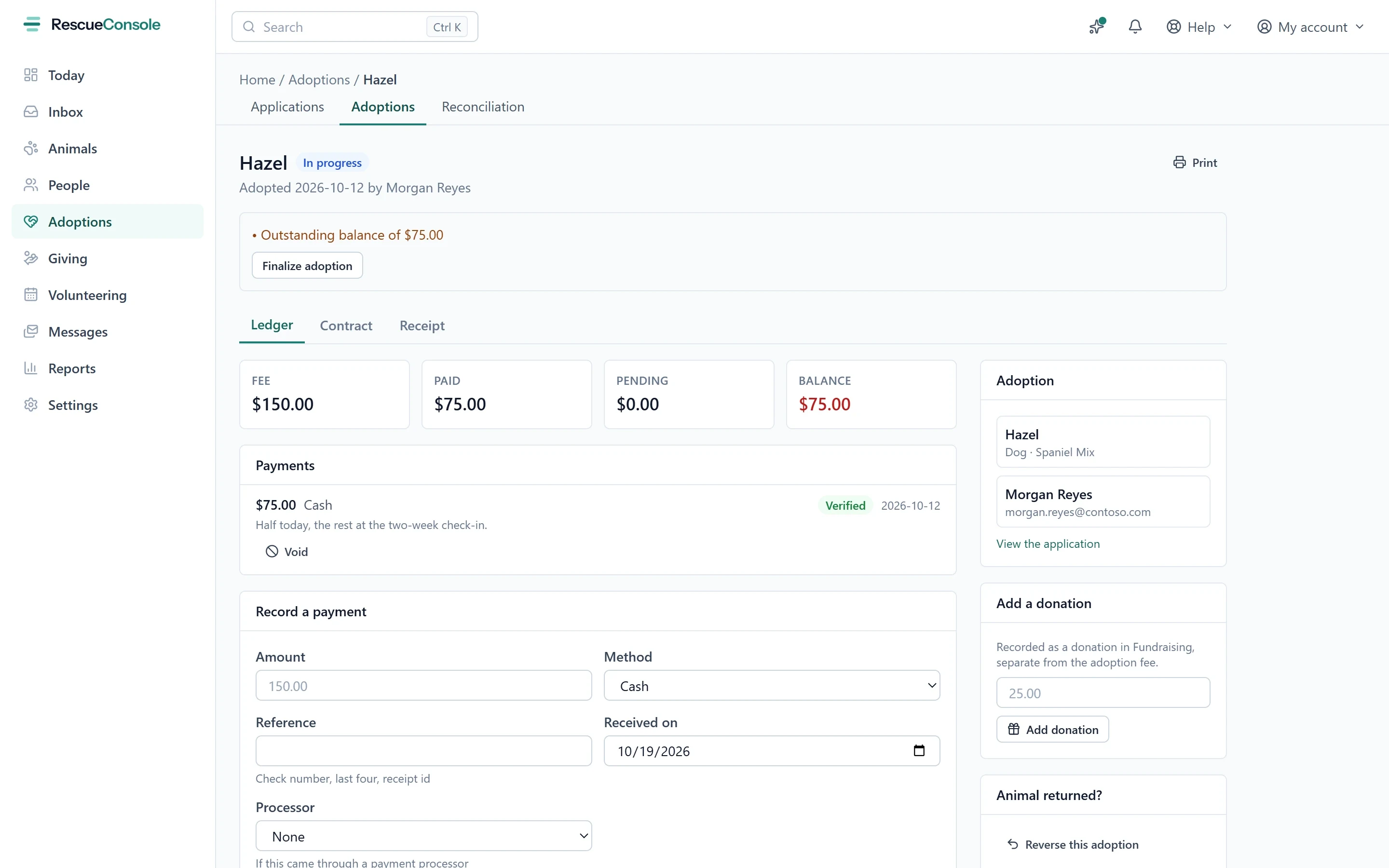The width and height of the screenshot is (1389, 868).
Task: Click the In progress status badge
Action: pyautogui.click(x=332, y=163)
